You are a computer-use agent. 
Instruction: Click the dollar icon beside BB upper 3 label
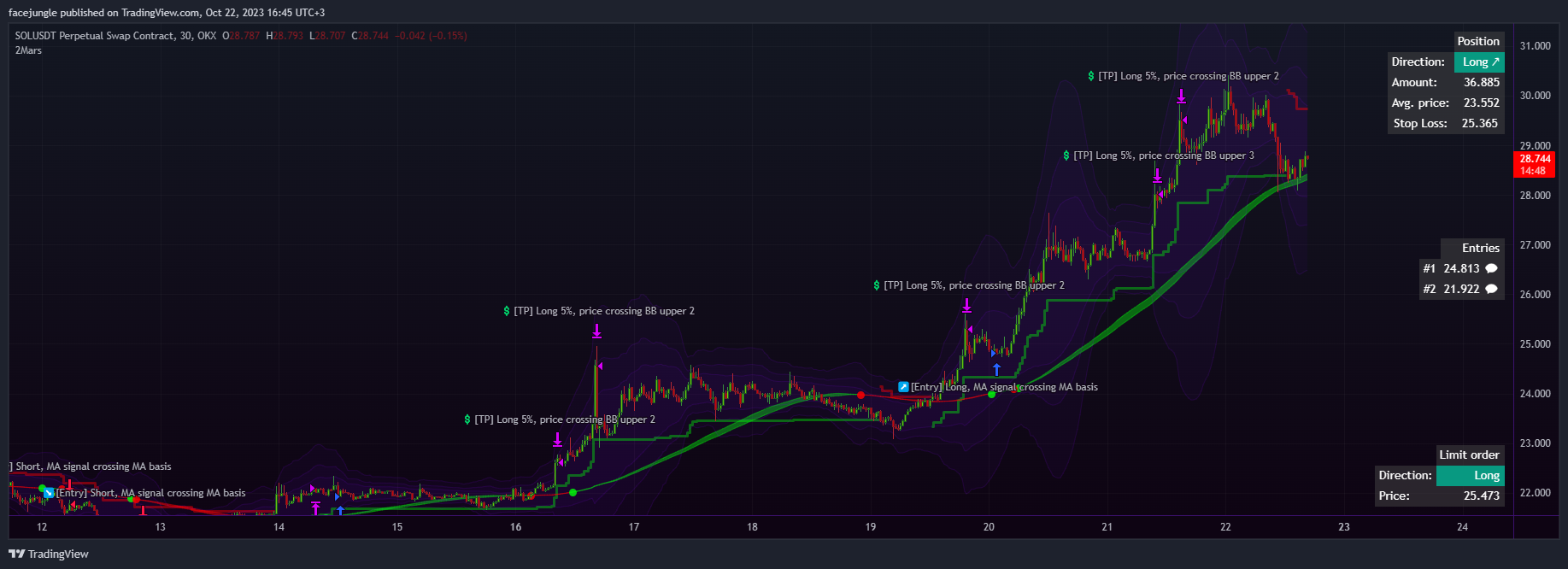(1066, 155)
